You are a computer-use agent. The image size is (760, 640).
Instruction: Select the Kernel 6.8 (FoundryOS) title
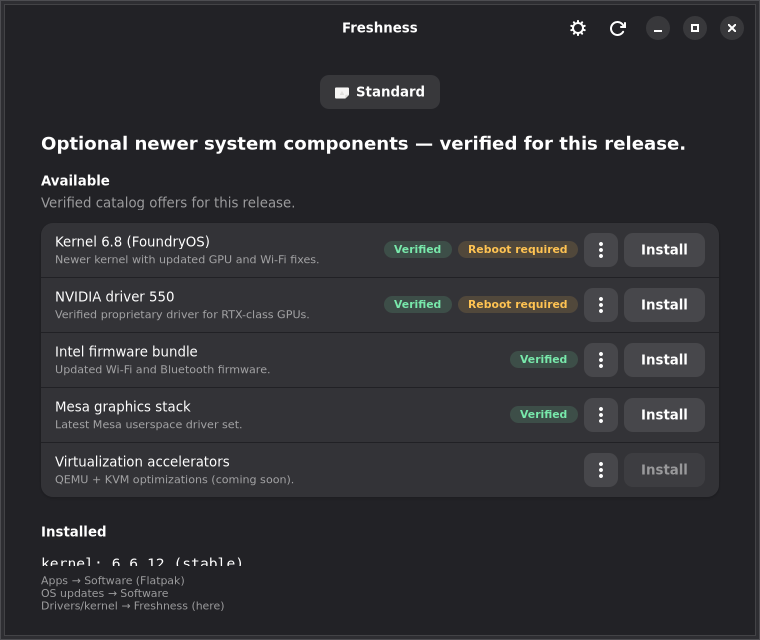(x=132, y=241)
